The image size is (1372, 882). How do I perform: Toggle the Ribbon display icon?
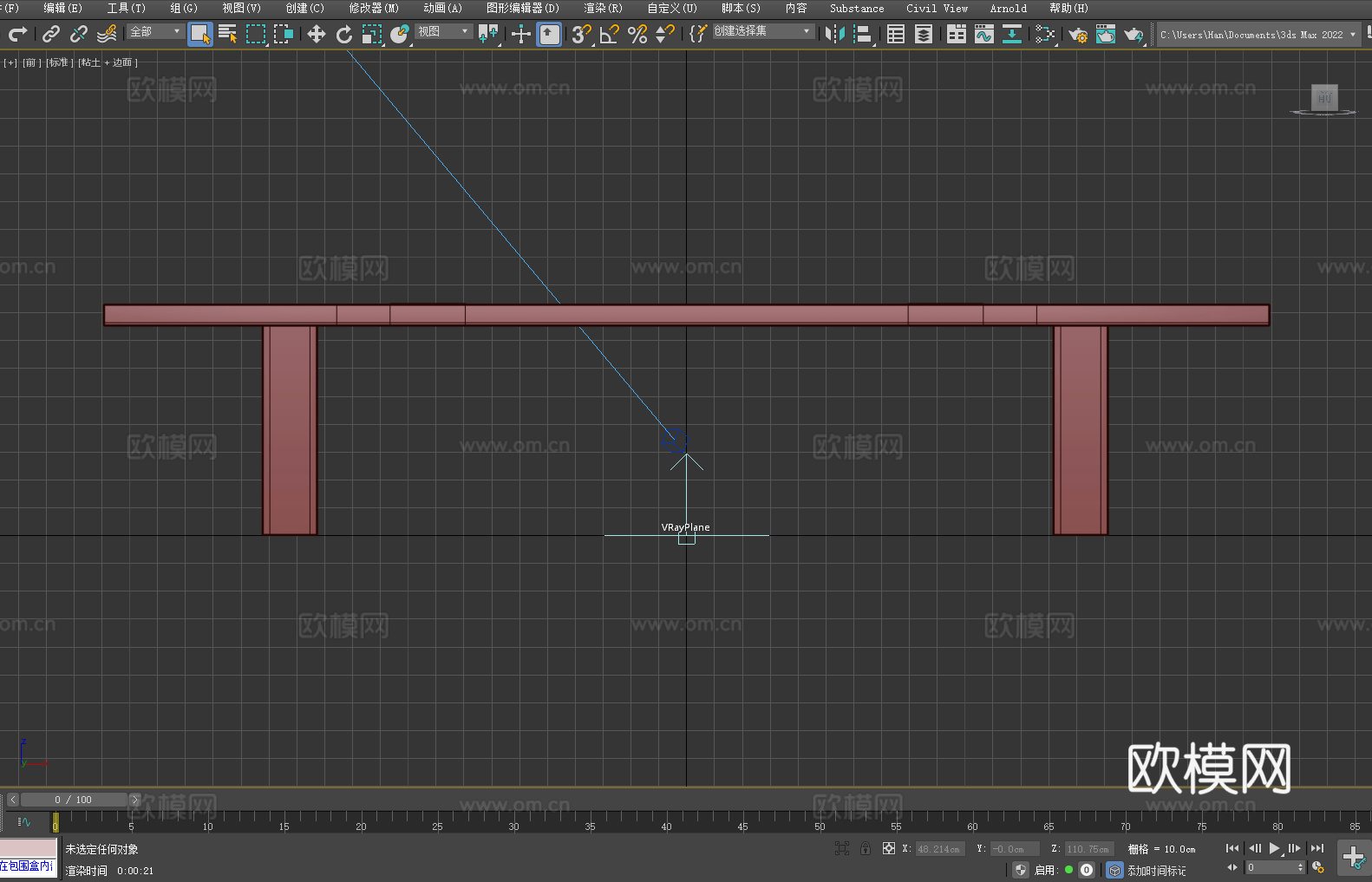[957, 34]
